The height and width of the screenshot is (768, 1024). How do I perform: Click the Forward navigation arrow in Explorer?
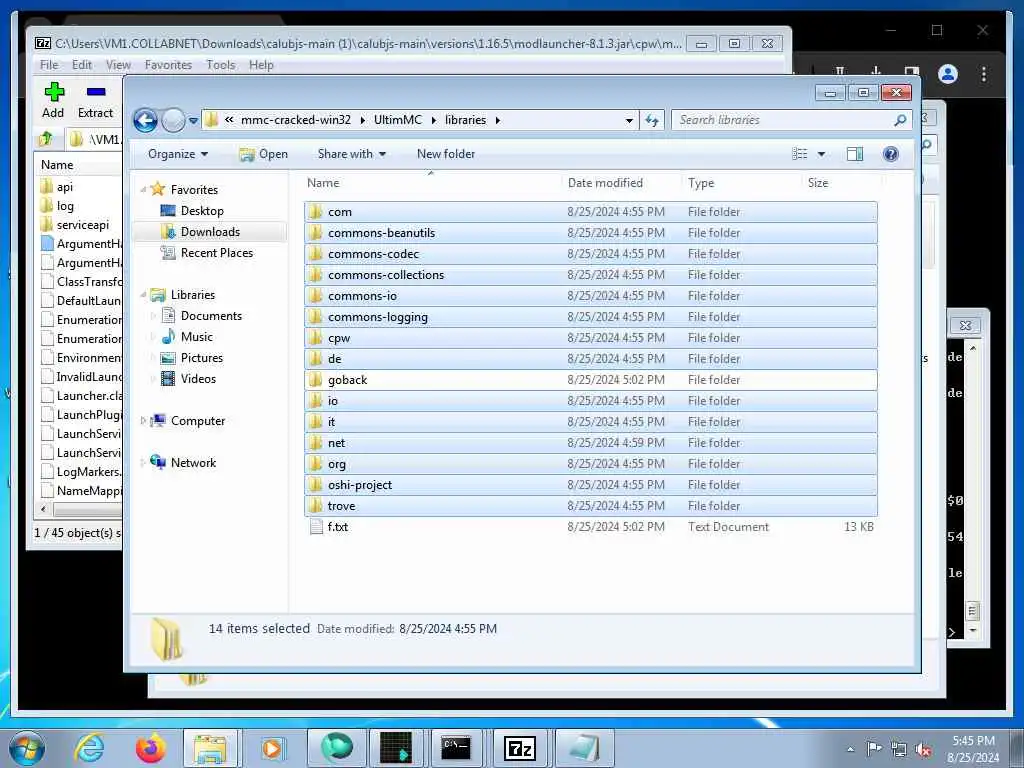[x=173, y=120]
